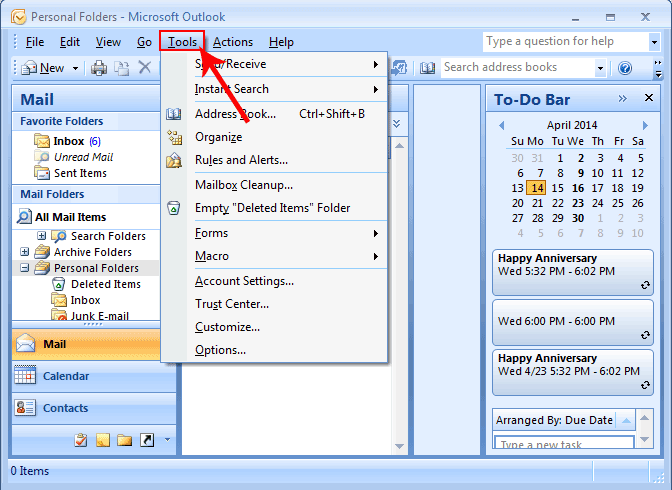Click the Search address books field
Screen dimensions: 672x490
point(518,68)
